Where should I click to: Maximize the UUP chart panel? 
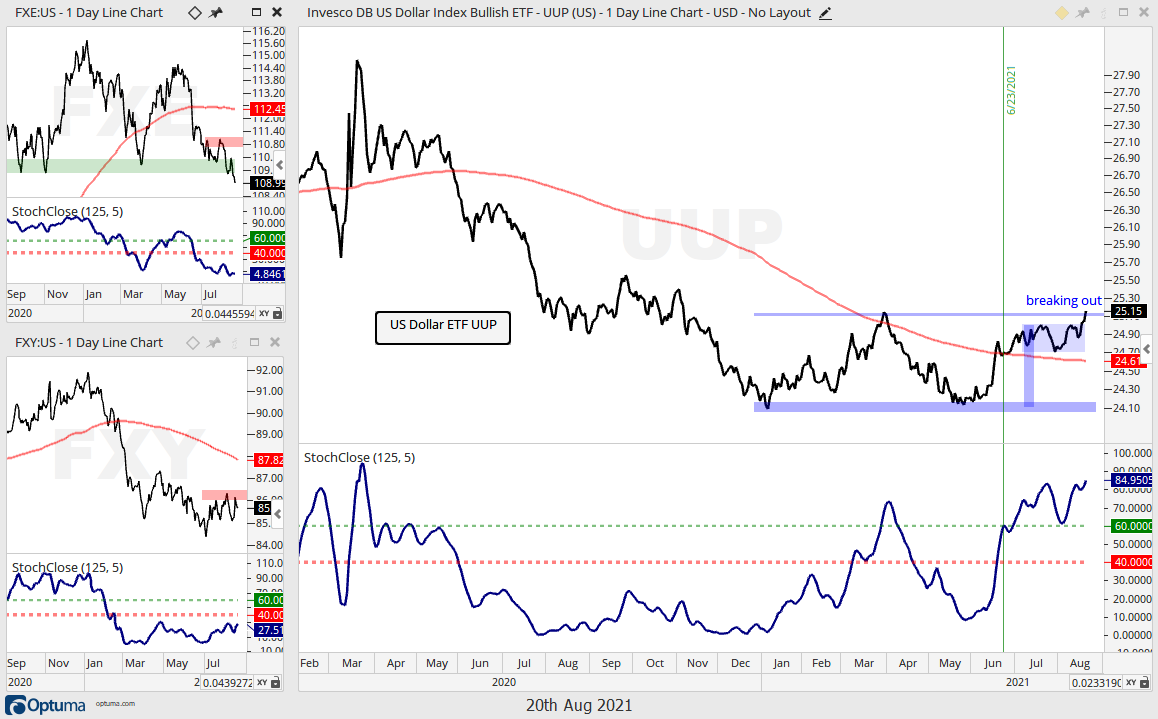(1123, 12)
